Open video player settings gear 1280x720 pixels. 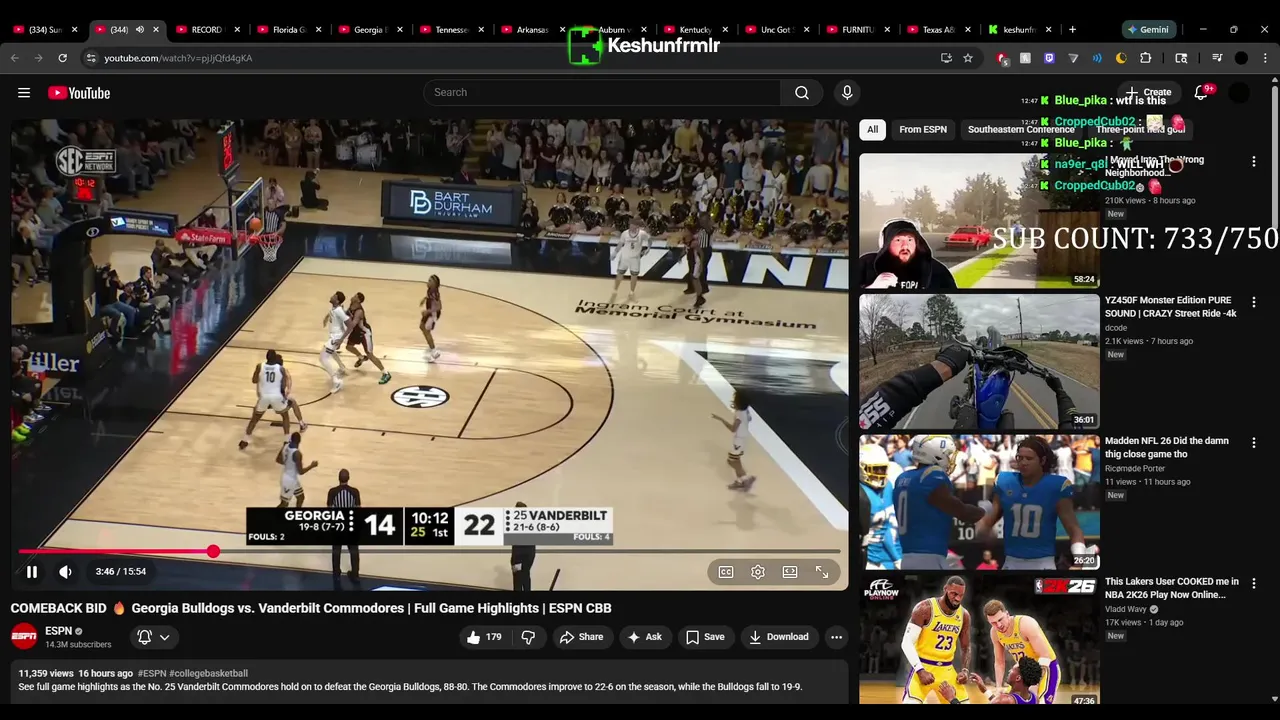tap(758, 572)
